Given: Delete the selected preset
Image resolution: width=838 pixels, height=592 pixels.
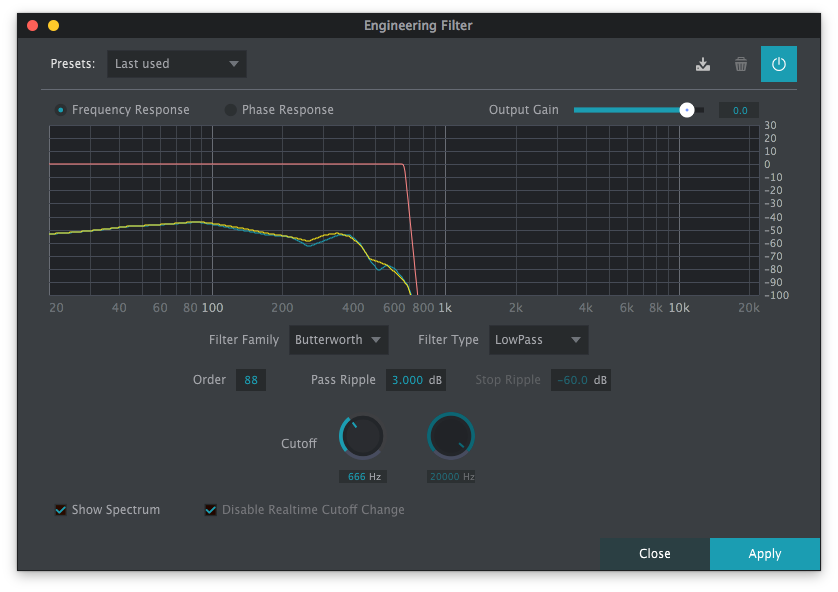Looking at the screenshot, I should point(740,63).
